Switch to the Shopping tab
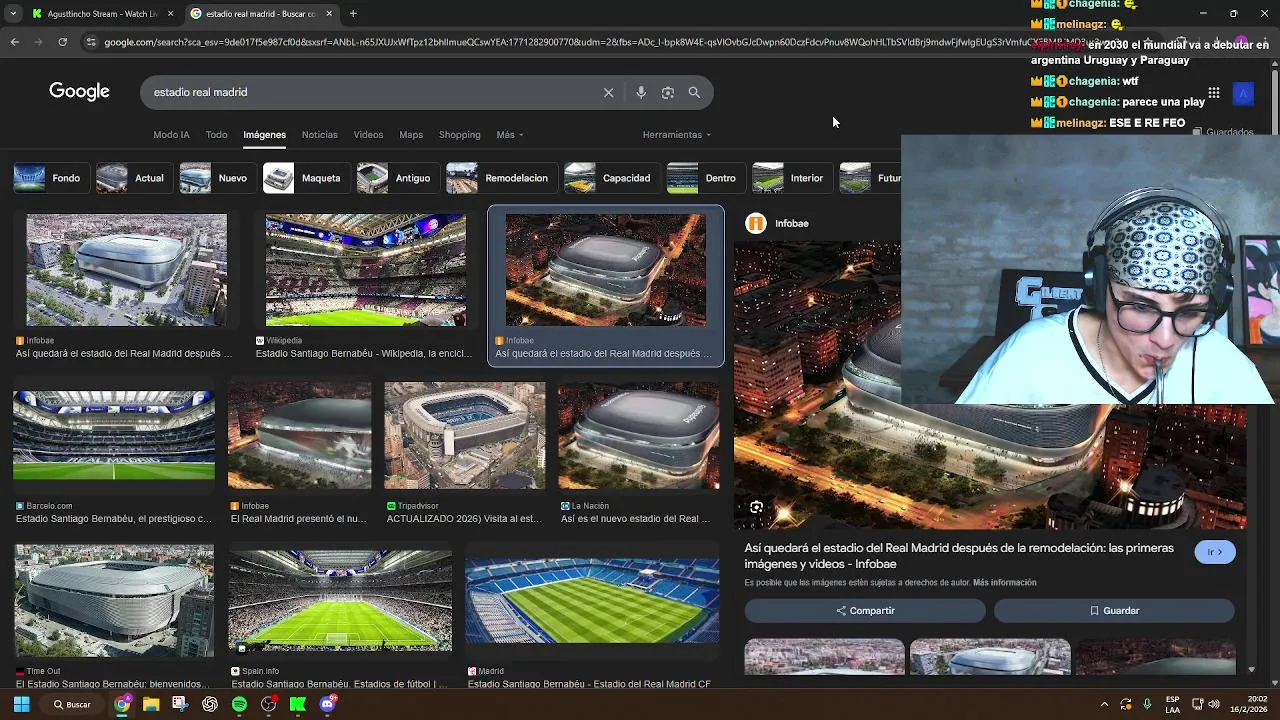 tap(460, 135)
